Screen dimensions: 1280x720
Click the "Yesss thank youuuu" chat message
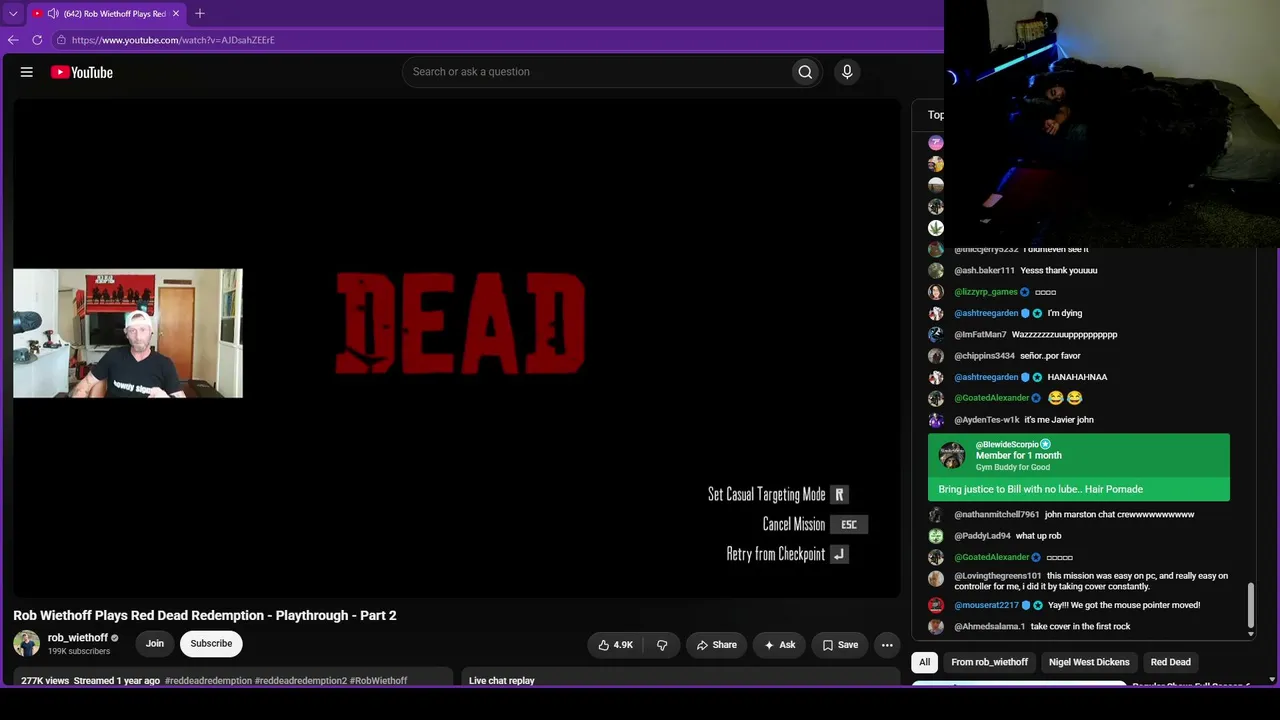click(1059, 271)
